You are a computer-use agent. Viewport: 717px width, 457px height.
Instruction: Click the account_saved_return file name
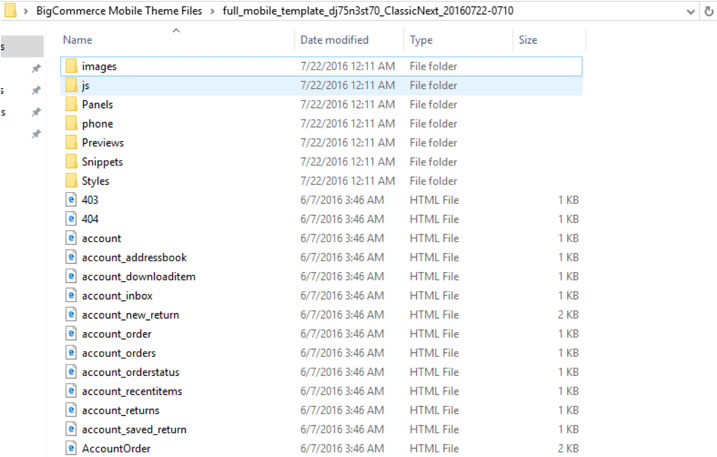[x=134, y=430]
